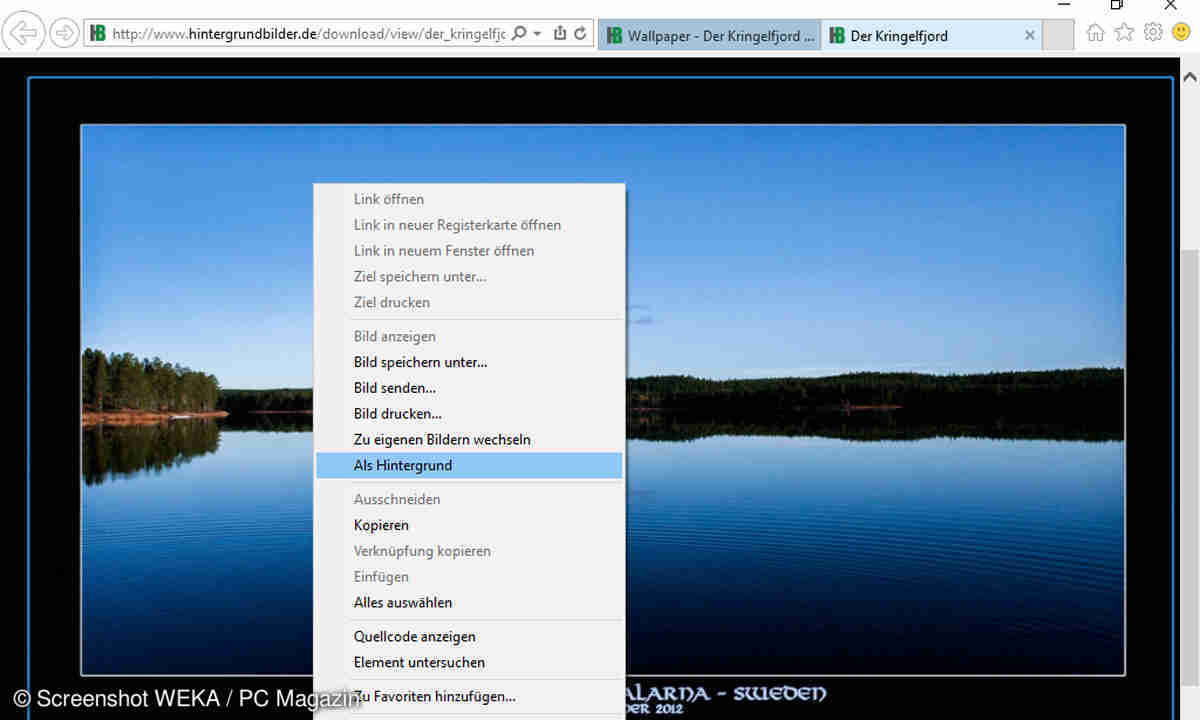
Task: Open the Home page icon
Action: click(1096, 33)
